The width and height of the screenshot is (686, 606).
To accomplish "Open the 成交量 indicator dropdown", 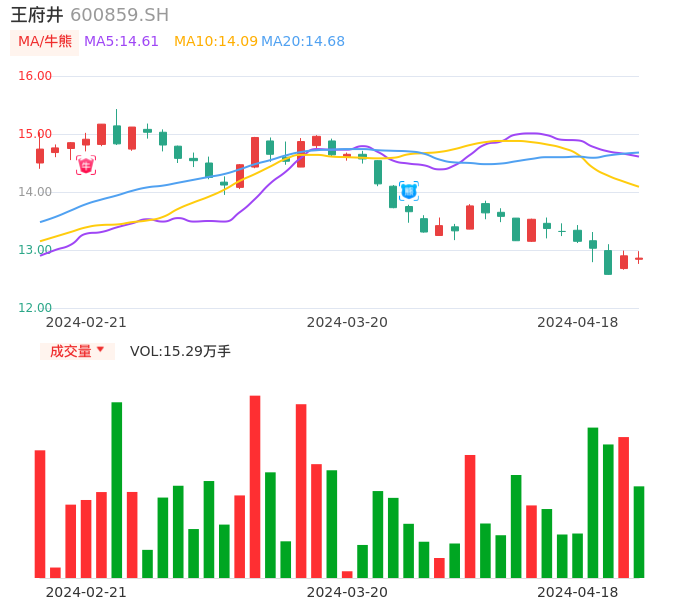I will pos(77,351).
